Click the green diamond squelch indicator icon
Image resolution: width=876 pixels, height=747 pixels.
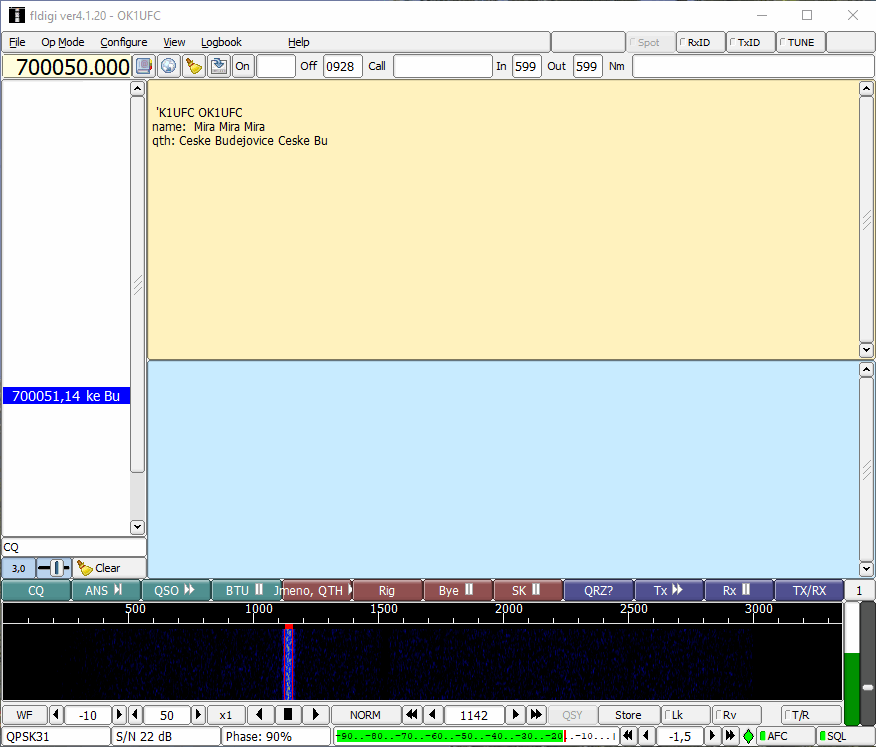coord(748,736)
